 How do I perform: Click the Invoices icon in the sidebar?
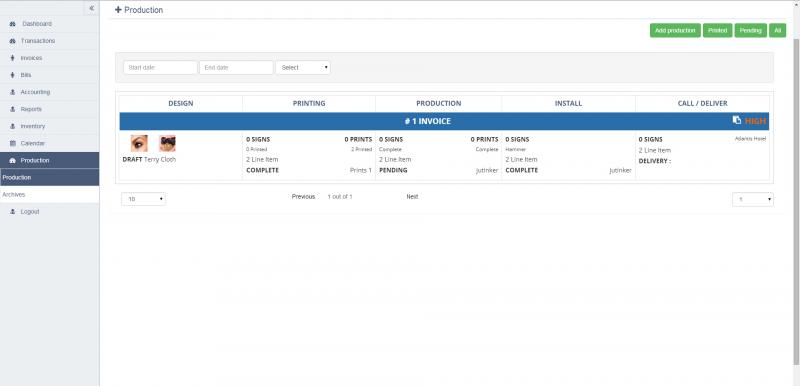coord(13,58)
